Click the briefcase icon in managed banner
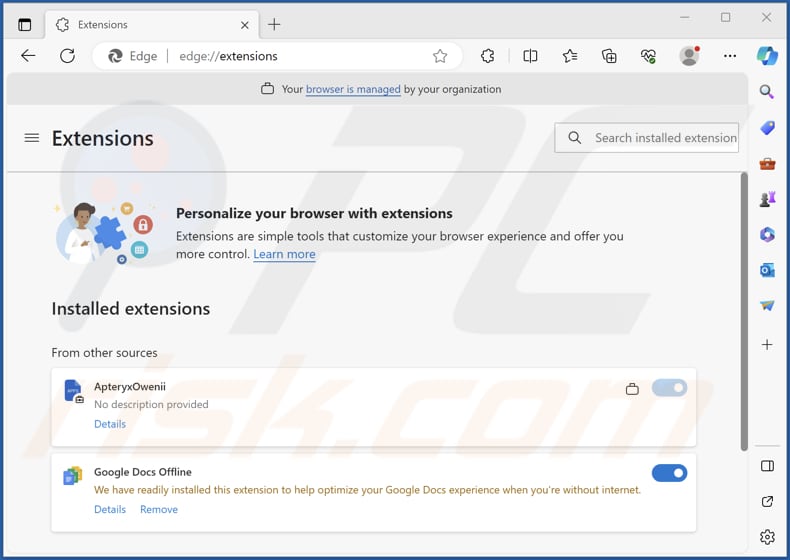Viewport: 790px width, 560px height. click(268, 89)
